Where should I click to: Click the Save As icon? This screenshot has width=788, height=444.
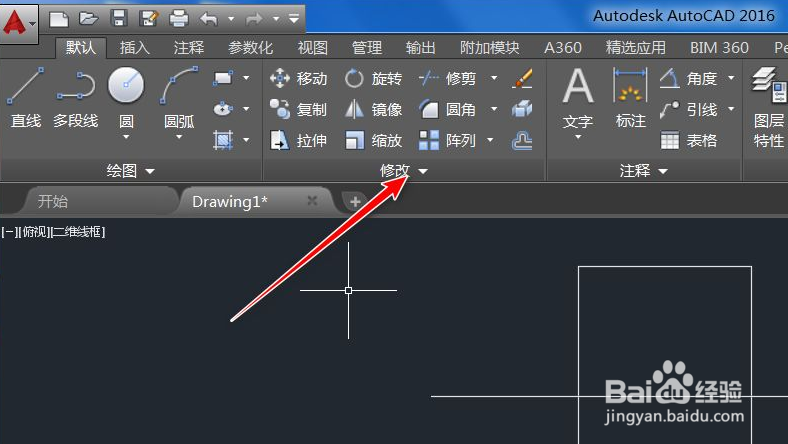point(149,20)
